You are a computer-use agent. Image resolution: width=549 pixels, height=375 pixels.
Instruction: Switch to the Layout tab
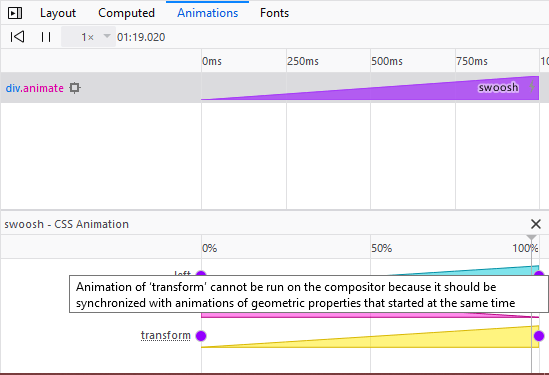[x=58, y=13]
